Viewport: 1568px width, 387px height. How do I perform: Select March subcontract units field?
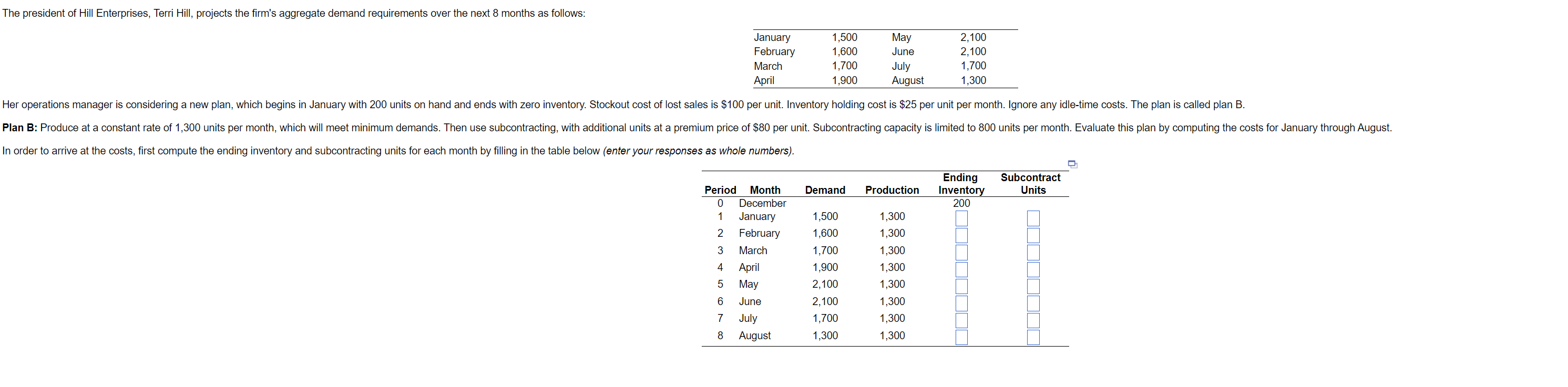coord(1033,252)
